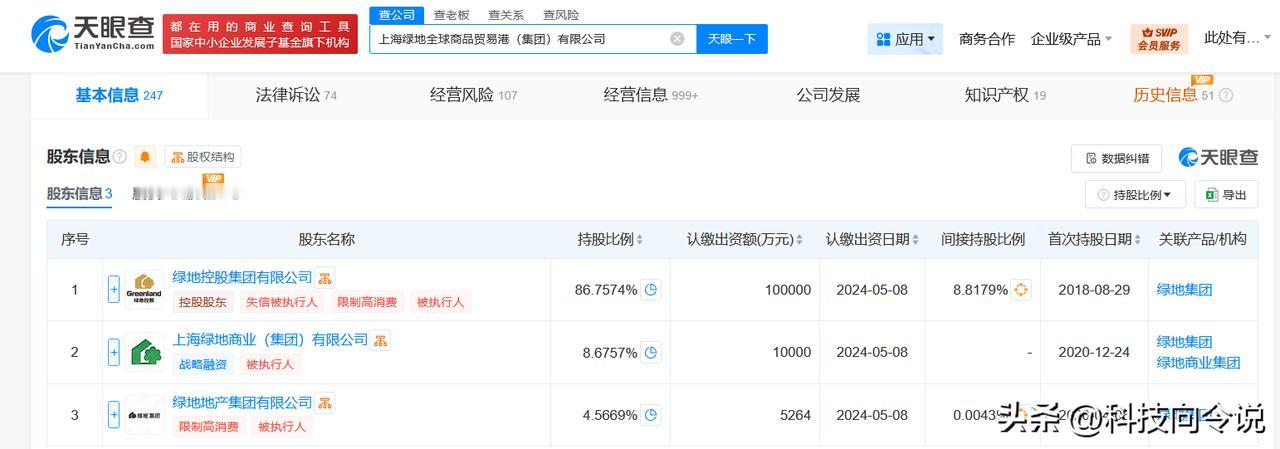Viewport: 1280px width, 449px height.
Task: Click 限制高消费 tag under 绿地控股集团
Action: click(367, 301)
